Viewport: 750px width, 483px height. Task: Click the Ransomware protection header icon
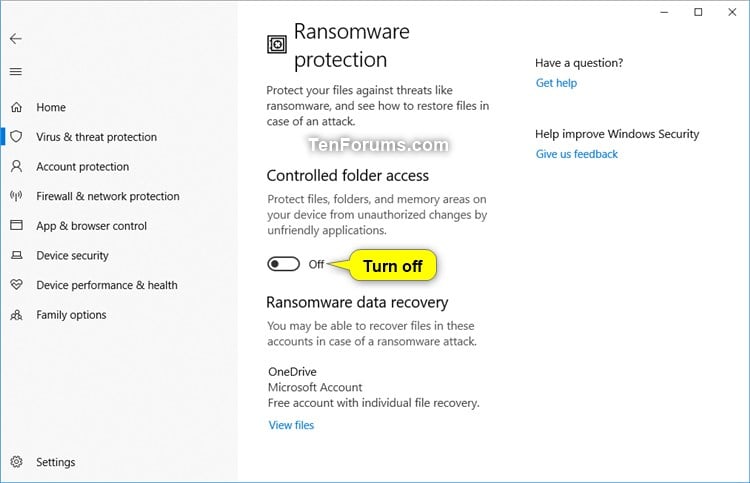point(277,44)
